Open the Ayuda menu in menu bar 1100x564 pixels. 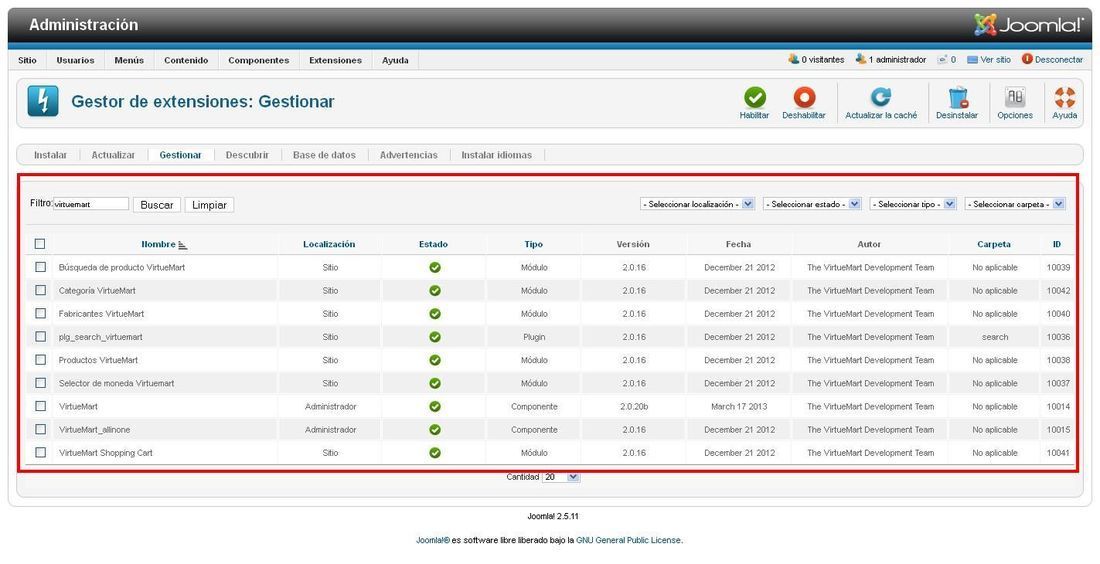(395, 60)
